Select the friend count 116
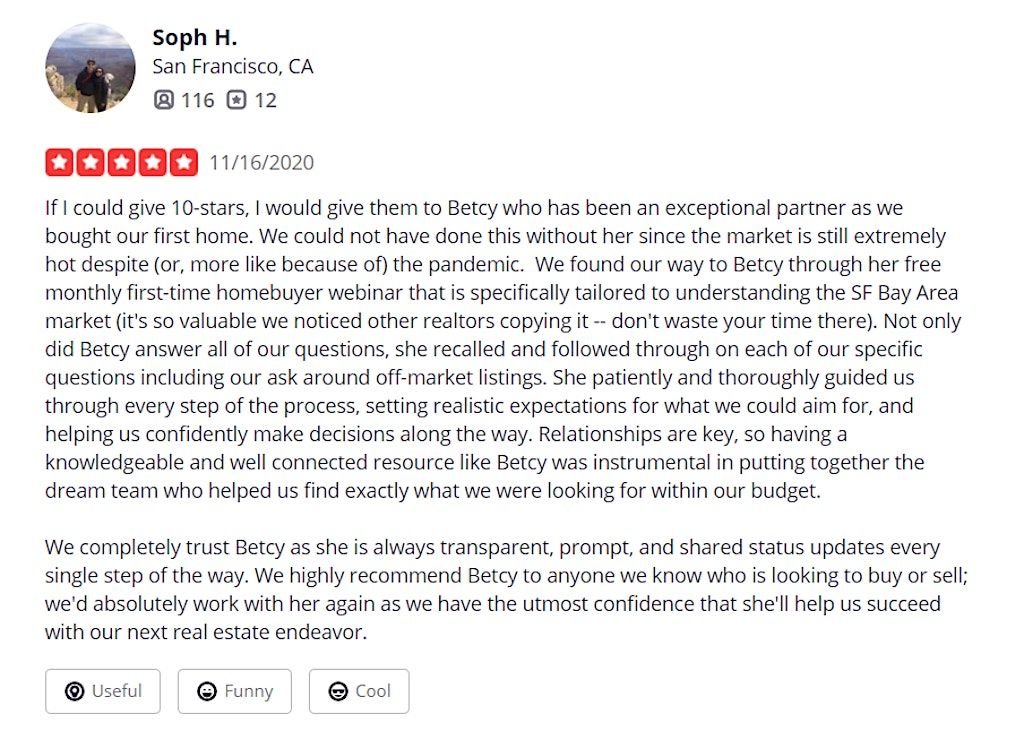Viewport: 1013px width, 740px height. click(198, 100)
